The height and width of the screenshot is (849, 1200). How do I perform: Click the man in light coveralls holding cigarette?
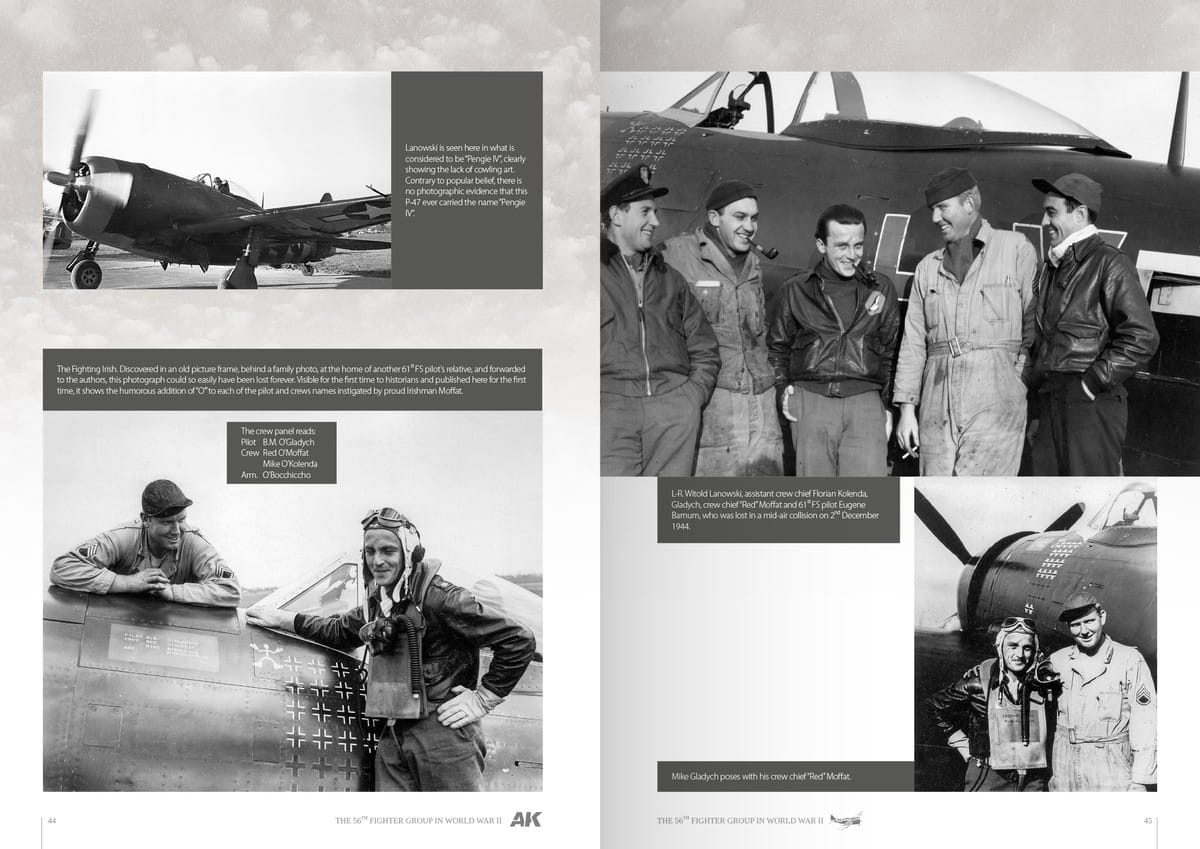960,330
